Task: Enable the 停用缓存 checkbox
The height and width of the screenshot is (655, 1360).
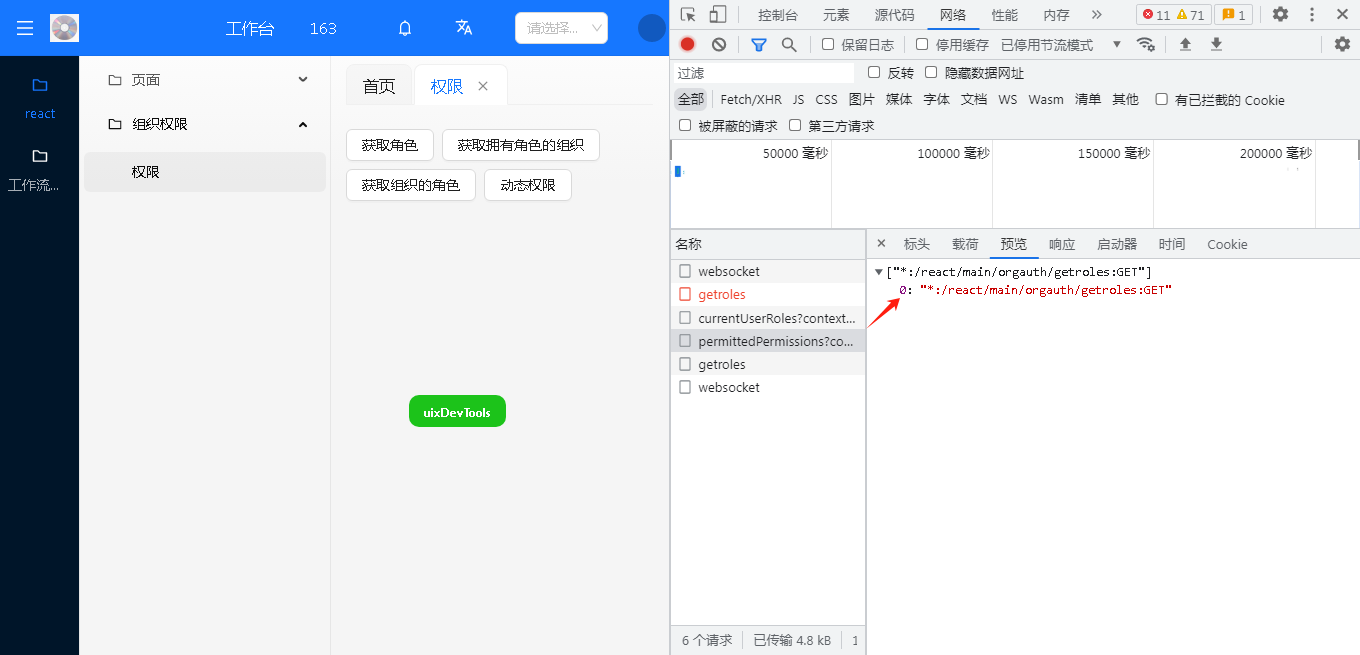Action: point(922,44)
